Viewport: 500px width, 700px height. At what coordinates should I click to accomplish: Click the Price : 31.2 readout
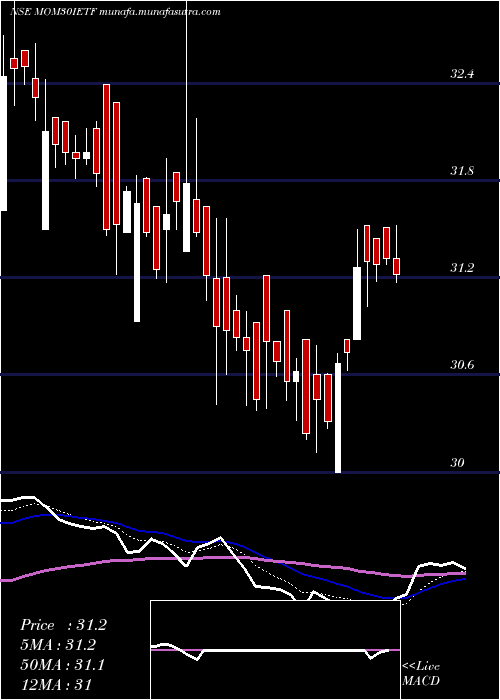point(63,625)
